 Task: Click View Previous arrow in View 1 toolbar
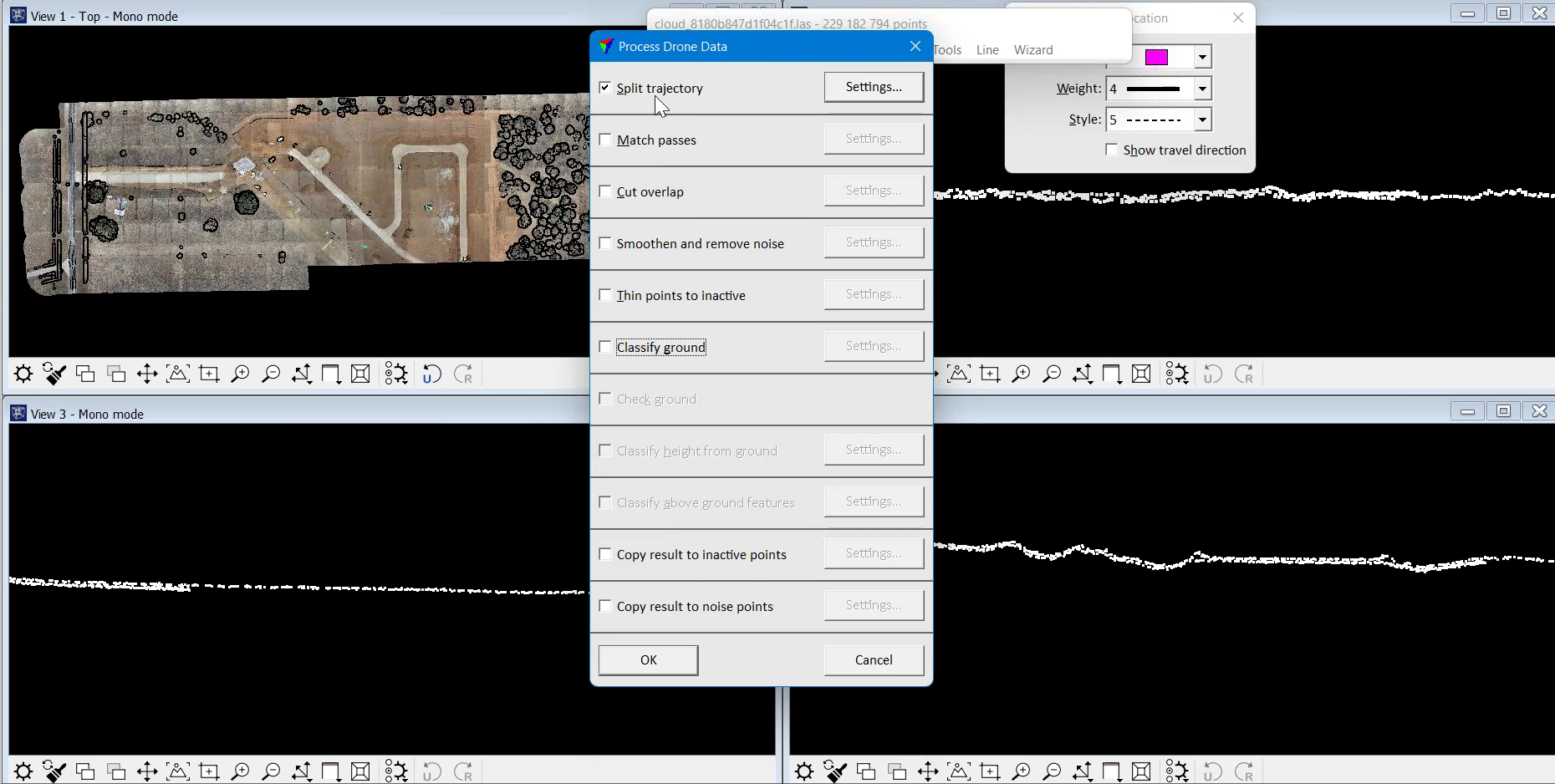[431, 374]
